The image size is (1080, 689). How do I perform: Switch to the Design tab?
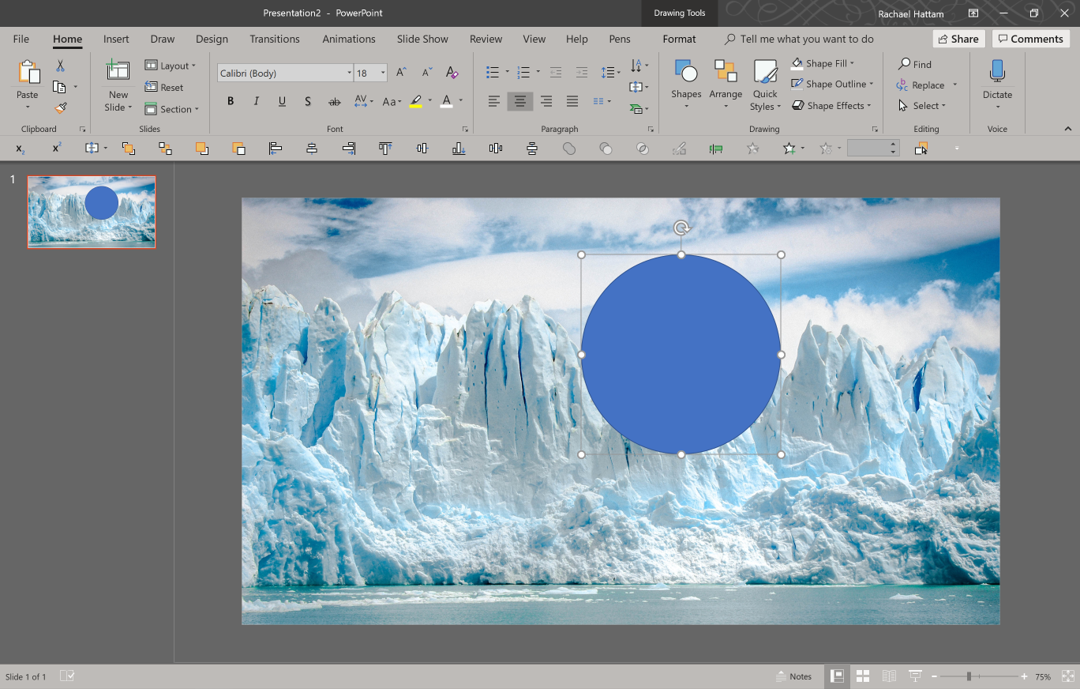click(x=211, y=39)
